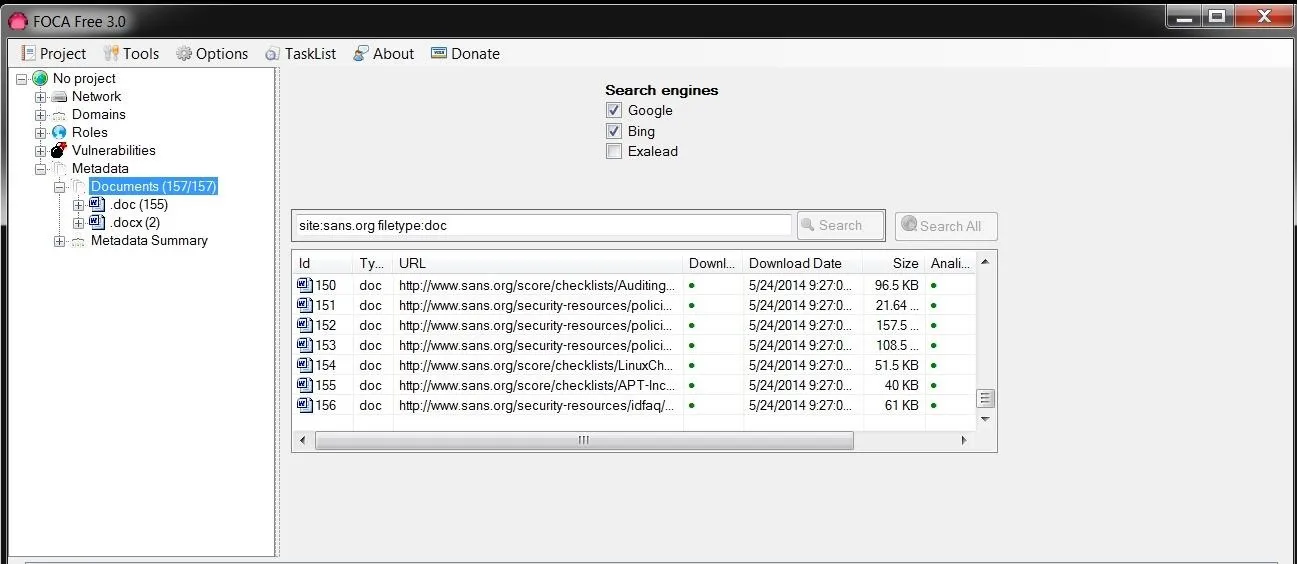1297x564 pixels.
Task: Click the horizontal scrollbar thumb of results list
Action: (x=584, y=440)
